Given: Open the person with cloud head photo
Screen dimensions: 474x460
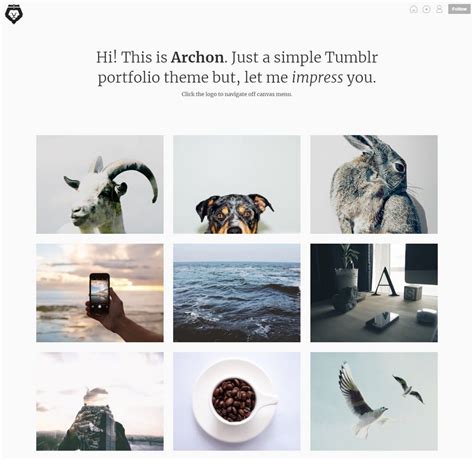Looking at the screenshot, I should (x=100, y=401).
